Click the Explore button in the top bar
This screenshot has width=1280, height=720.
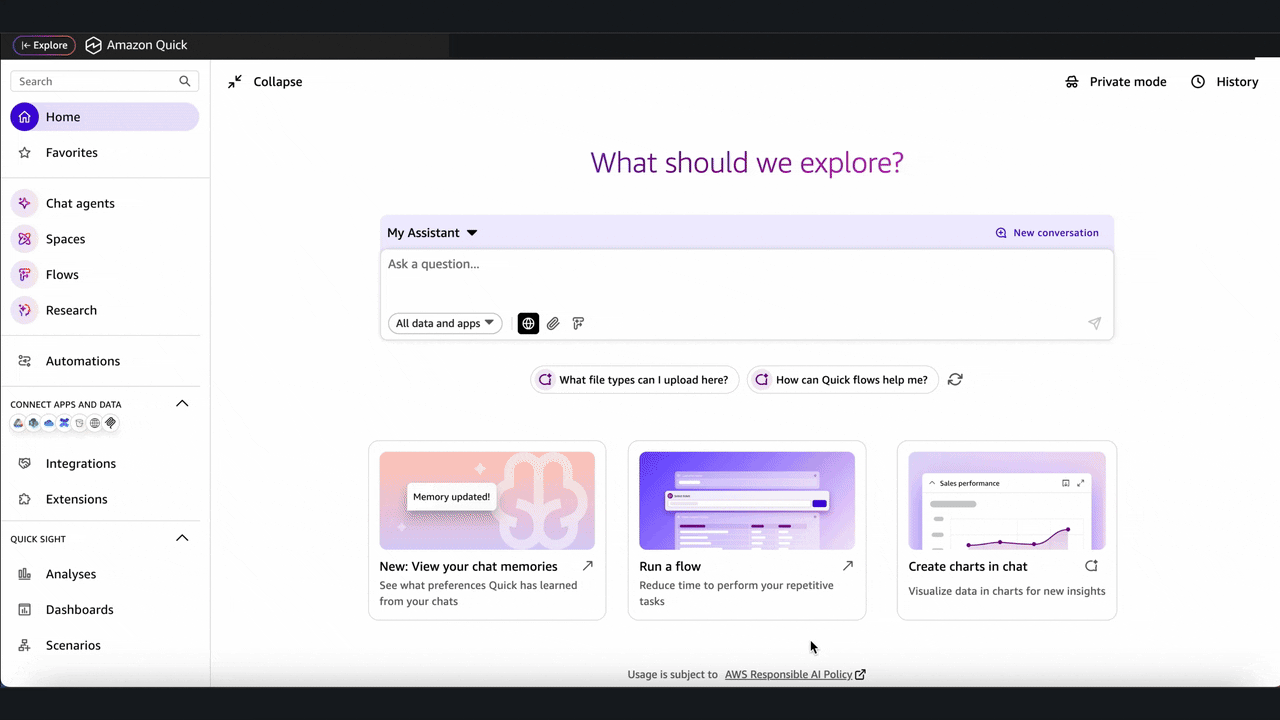[x=44, y=45]
